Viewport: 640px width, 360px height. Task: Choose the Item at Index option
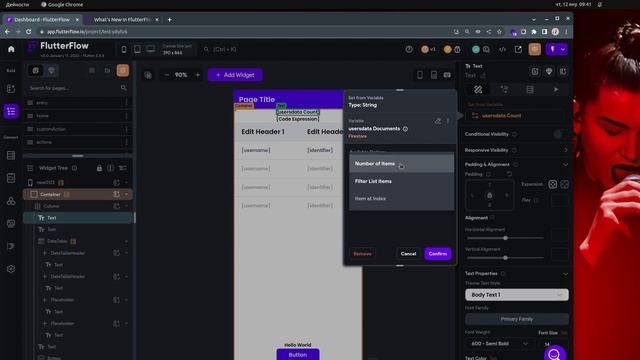(x=401, y=199)
